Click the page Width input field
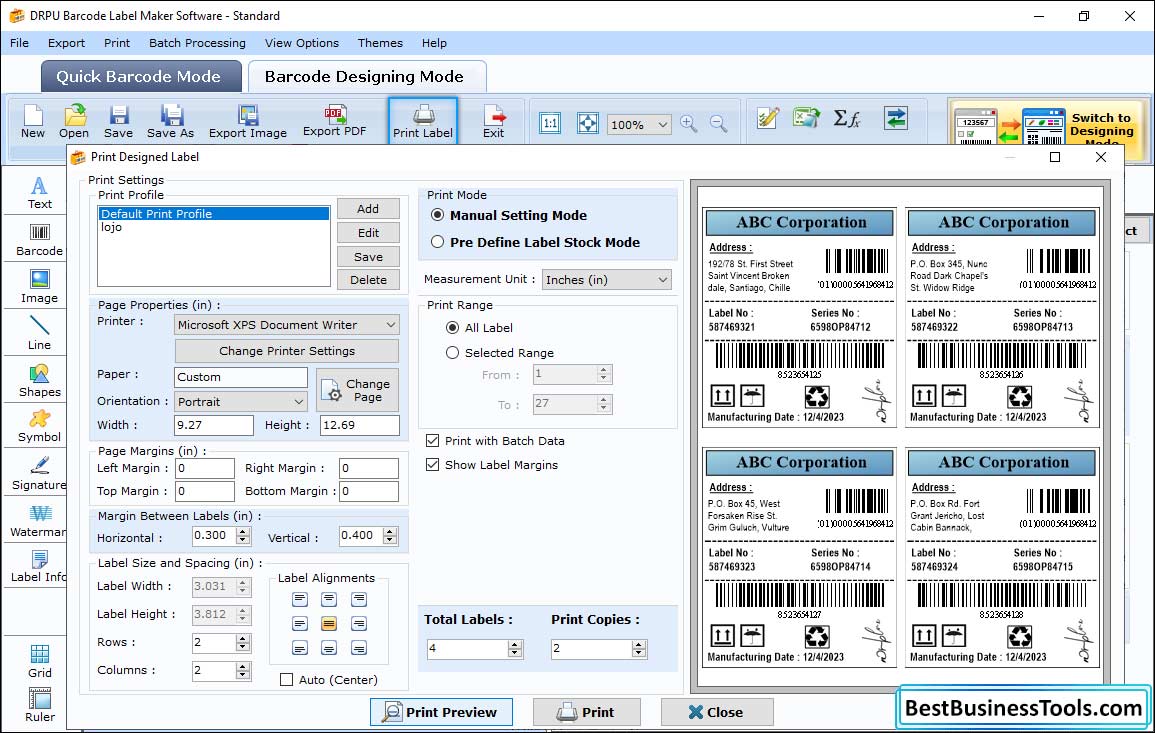1155x733 pixels. [x=214, y=425]
